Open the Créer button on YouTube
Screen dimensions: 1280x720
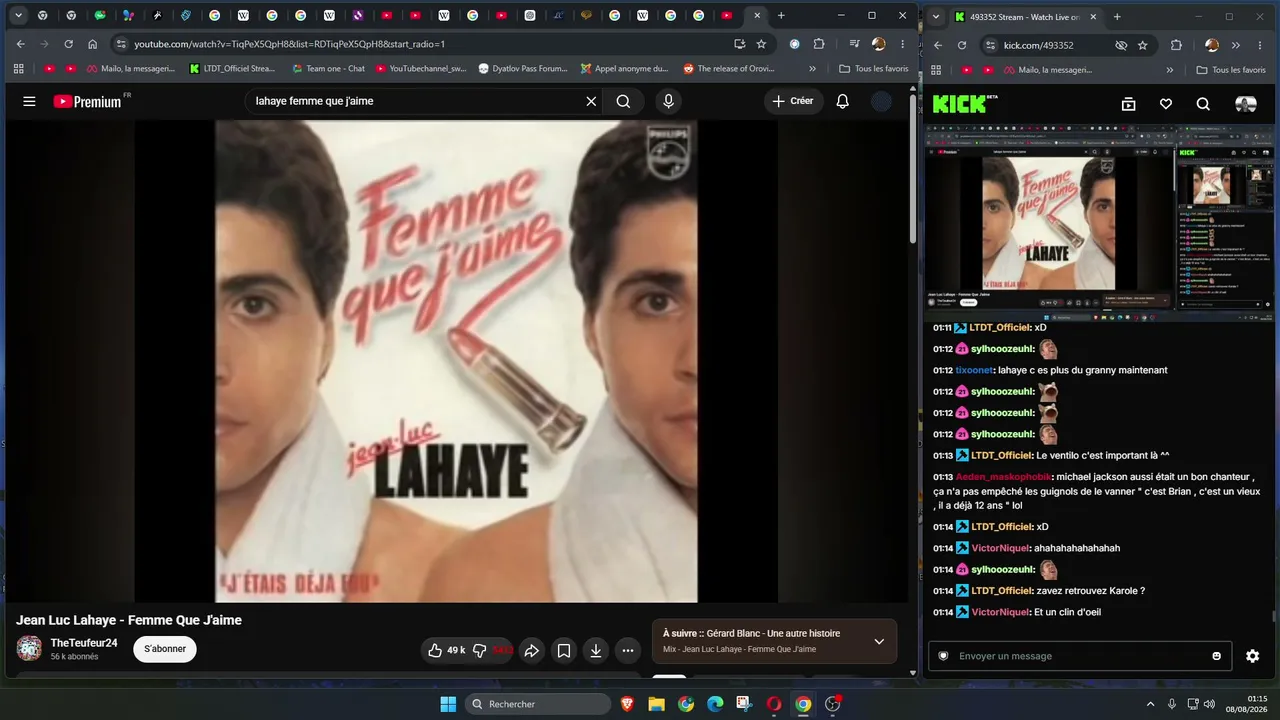[794, 101]
